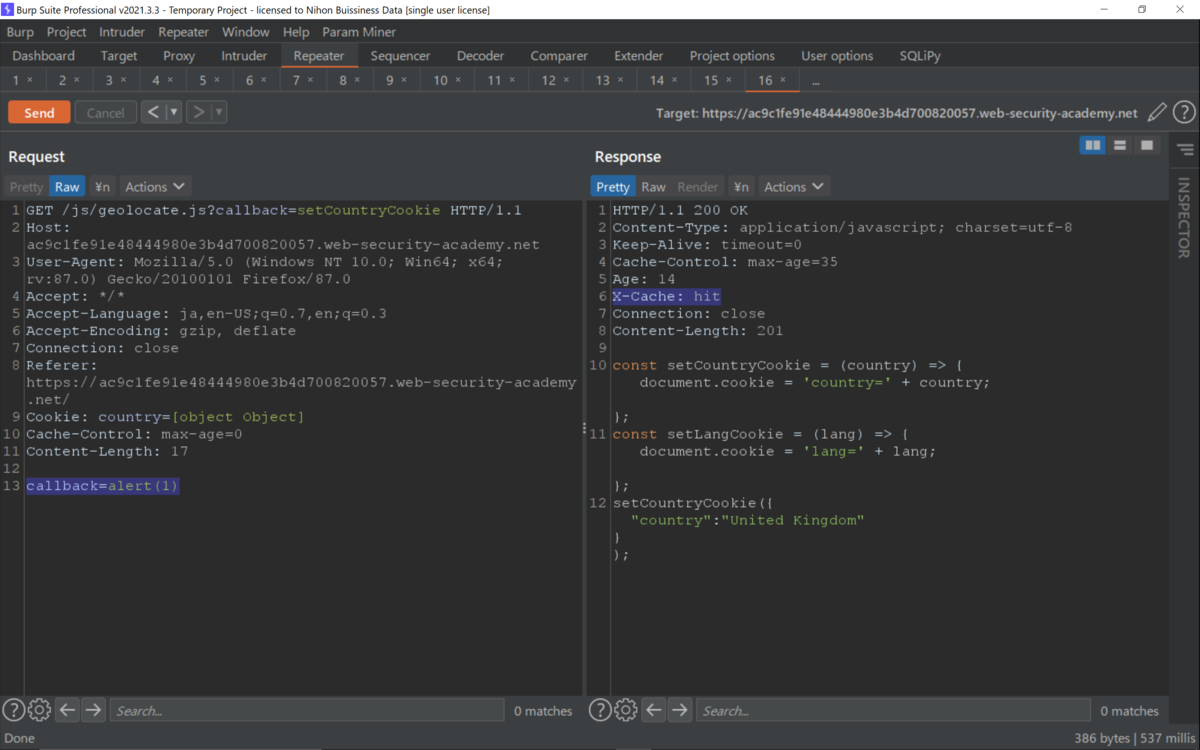Viewport: 1200px width, 750px height.
Task: Select Pretty view in the Request pane
Action: point(26,187)
